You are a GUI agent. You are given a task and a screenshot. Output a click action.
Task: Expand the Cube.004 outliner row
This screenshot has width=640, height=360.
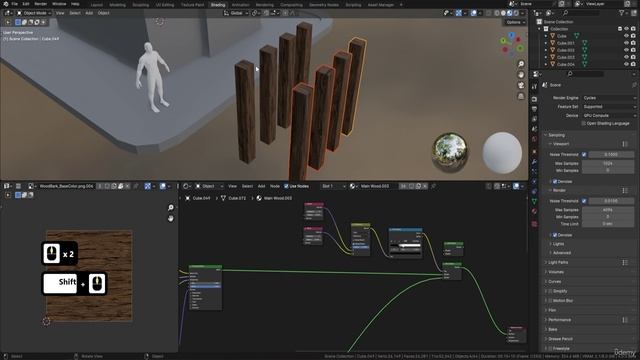tap(546, 64)
